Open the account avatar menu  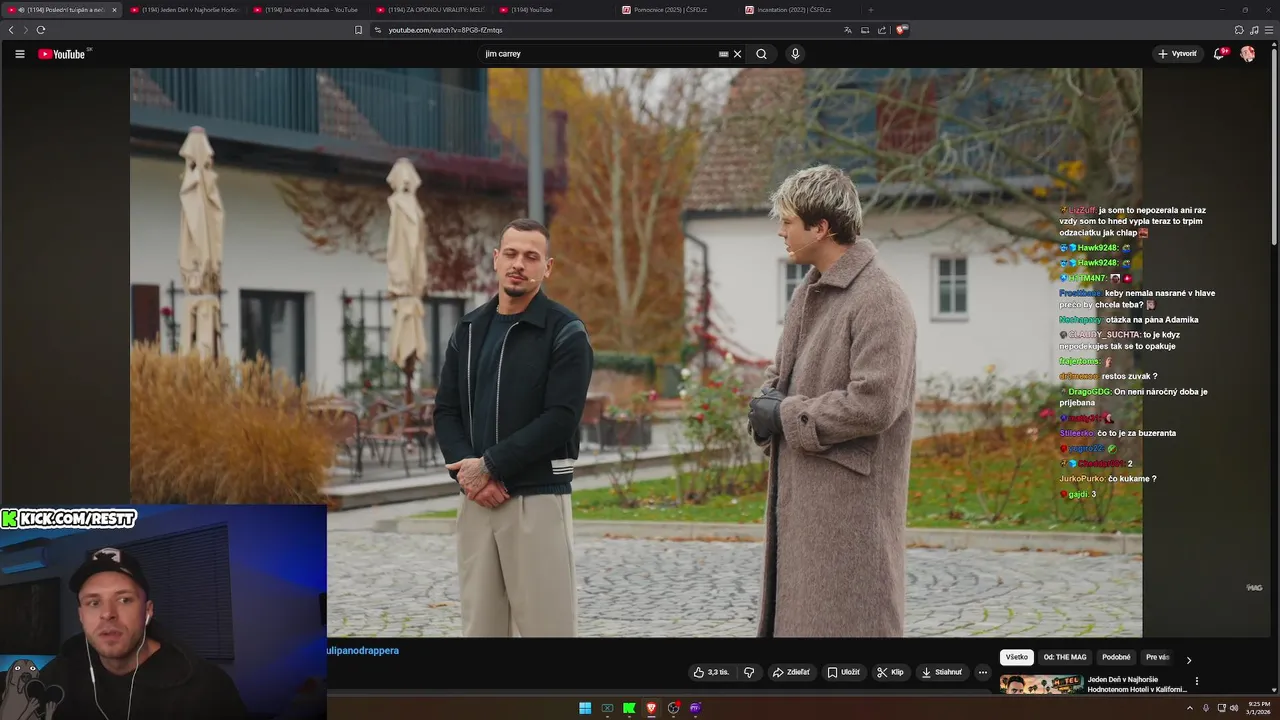pos(1247,54)
